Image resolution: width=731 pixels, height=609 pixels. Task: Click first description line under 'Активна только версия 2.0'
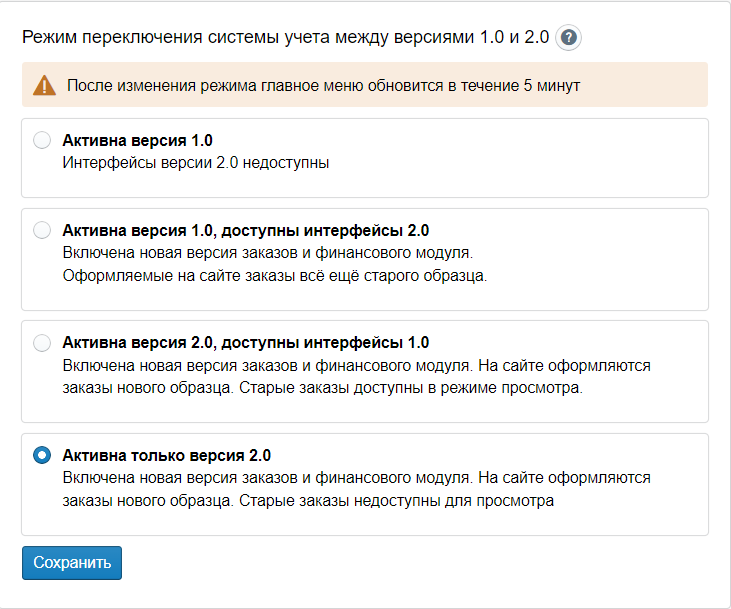tap(356, 478)
